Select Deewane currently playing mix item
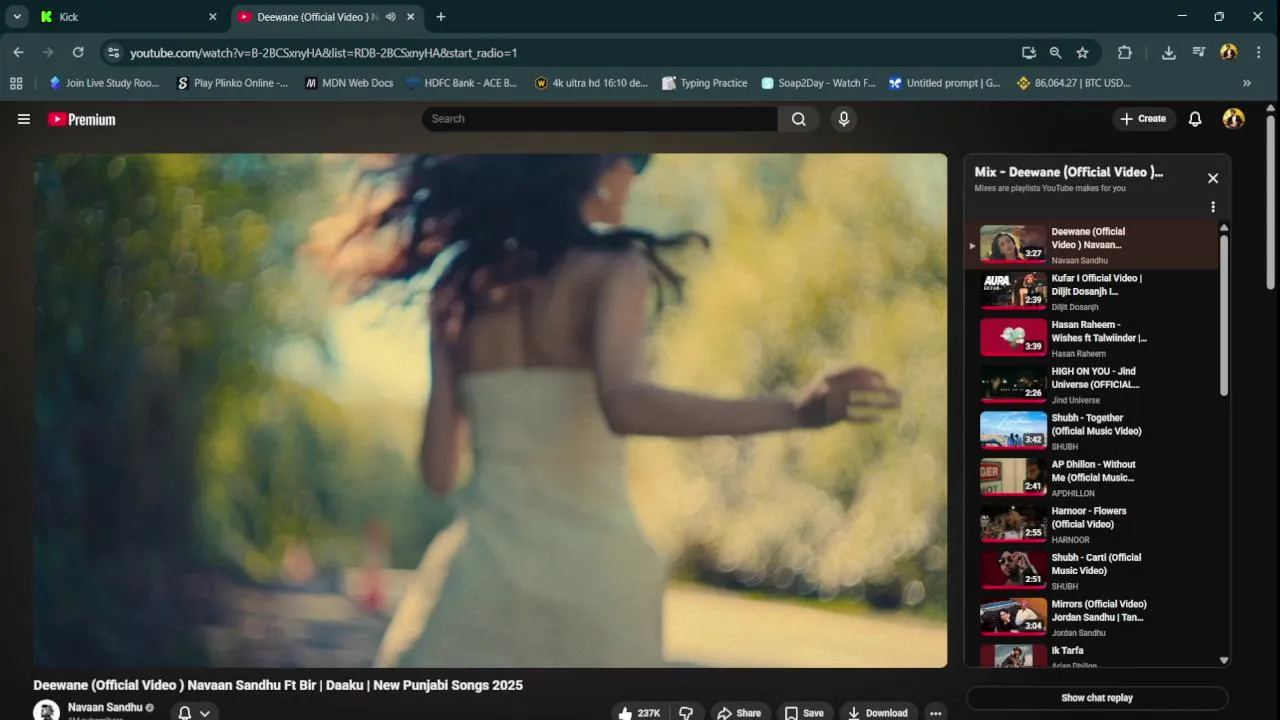 [1092, 245]
